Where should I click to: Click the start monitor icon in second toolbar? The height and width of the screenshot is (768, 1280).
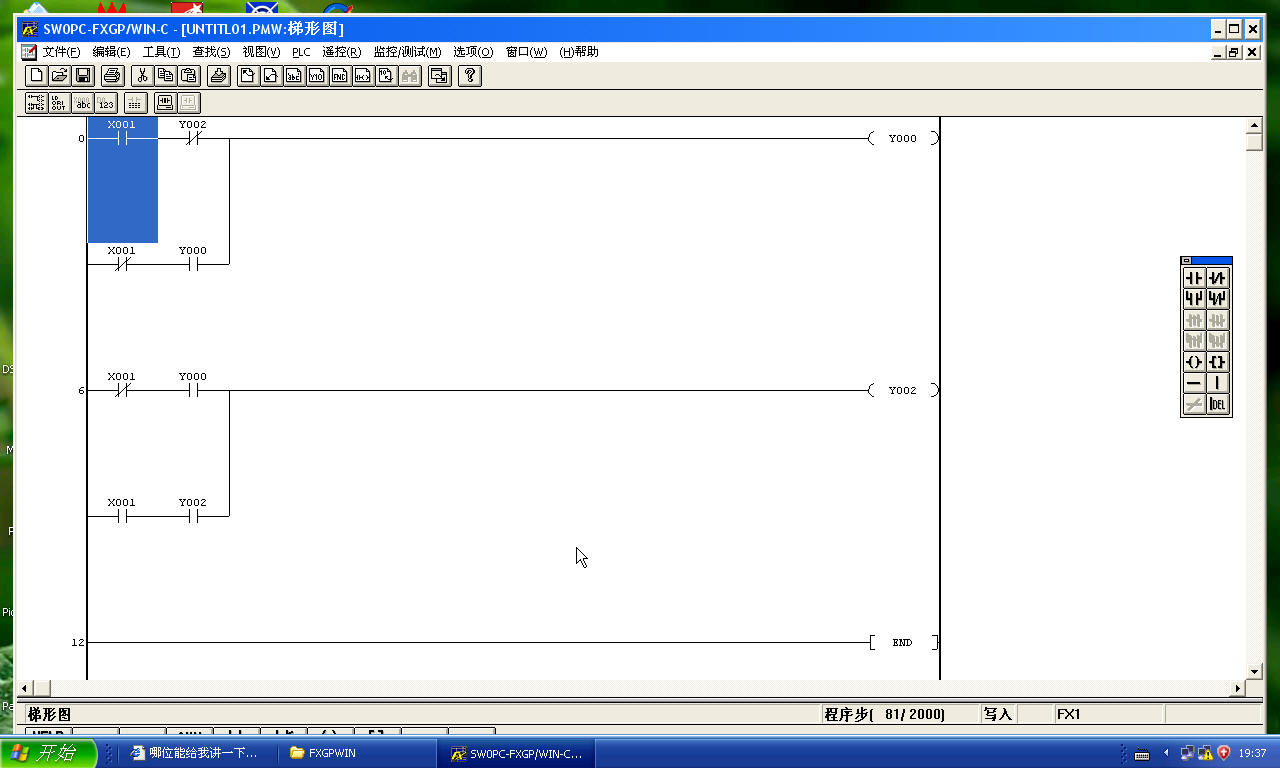(165, 103)
